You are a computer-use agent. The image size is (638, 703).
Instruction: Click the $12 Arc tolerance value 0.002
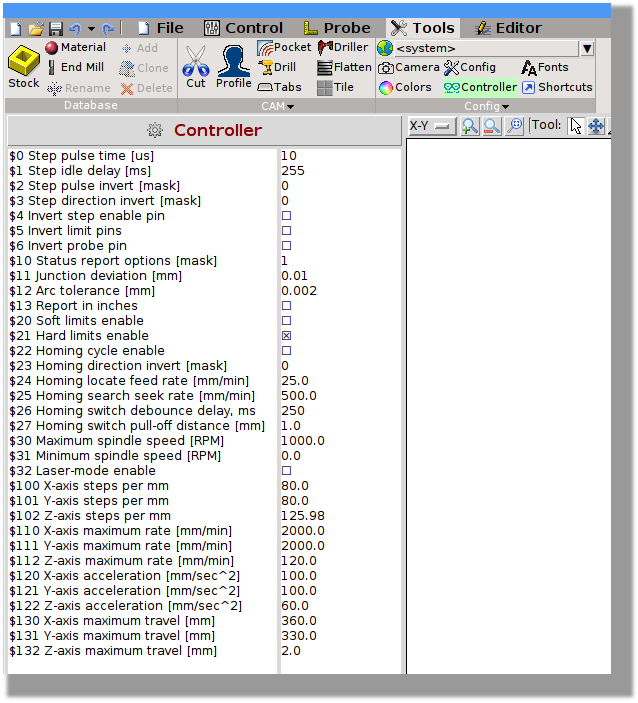[x=299, y=291]
